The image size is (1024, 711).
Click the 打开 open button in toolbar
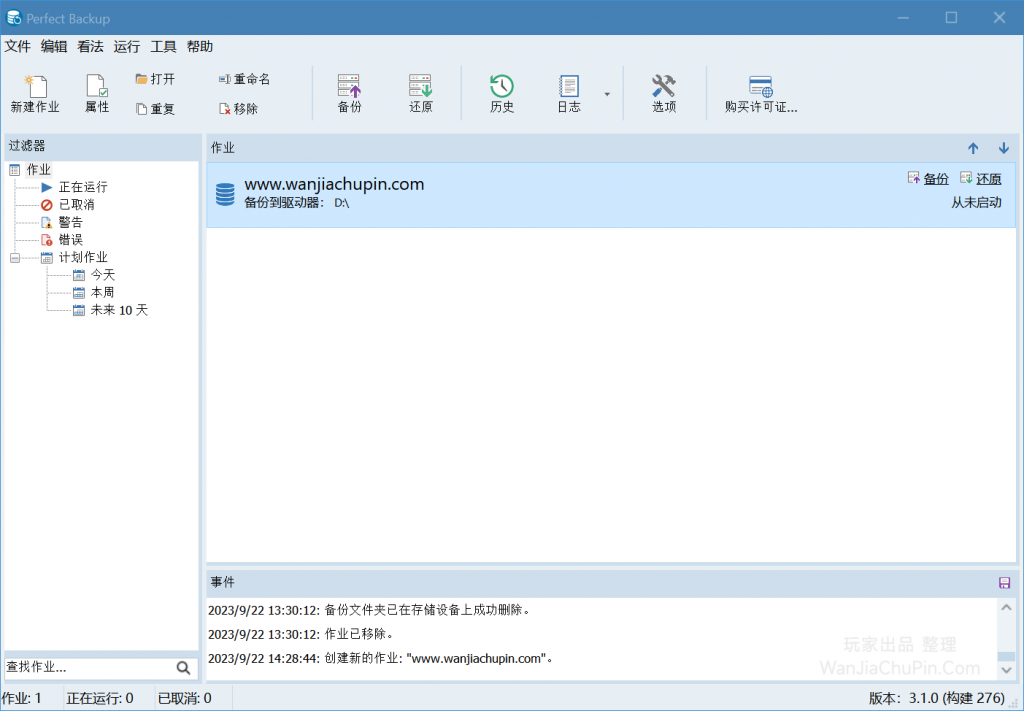point(155,79)
